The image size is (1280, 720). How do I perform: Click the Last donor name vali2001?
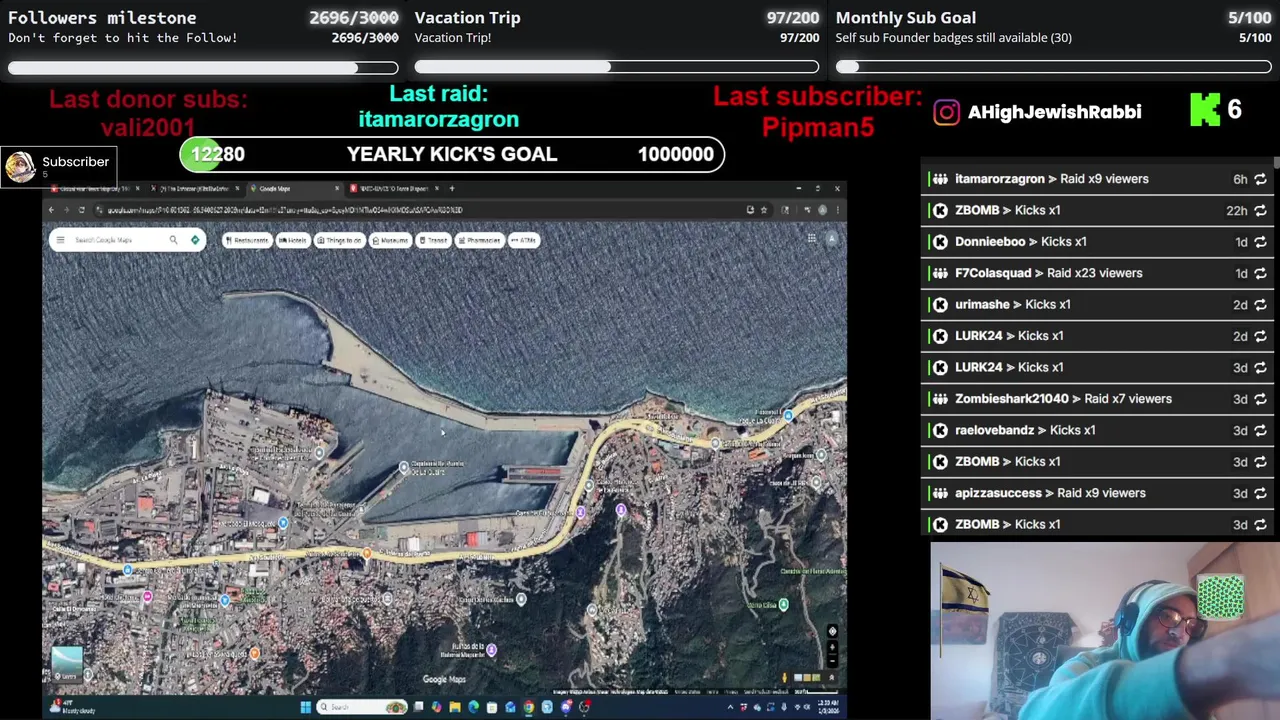[x=148, y=128]
